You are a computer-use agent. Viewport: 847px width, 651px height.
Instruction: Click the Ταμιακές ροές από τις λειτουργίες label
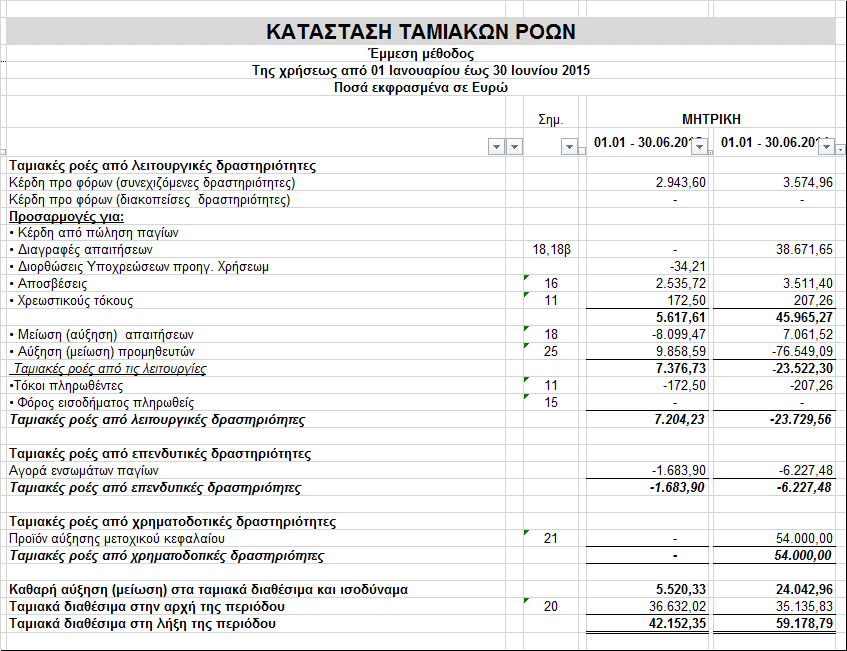110,369
